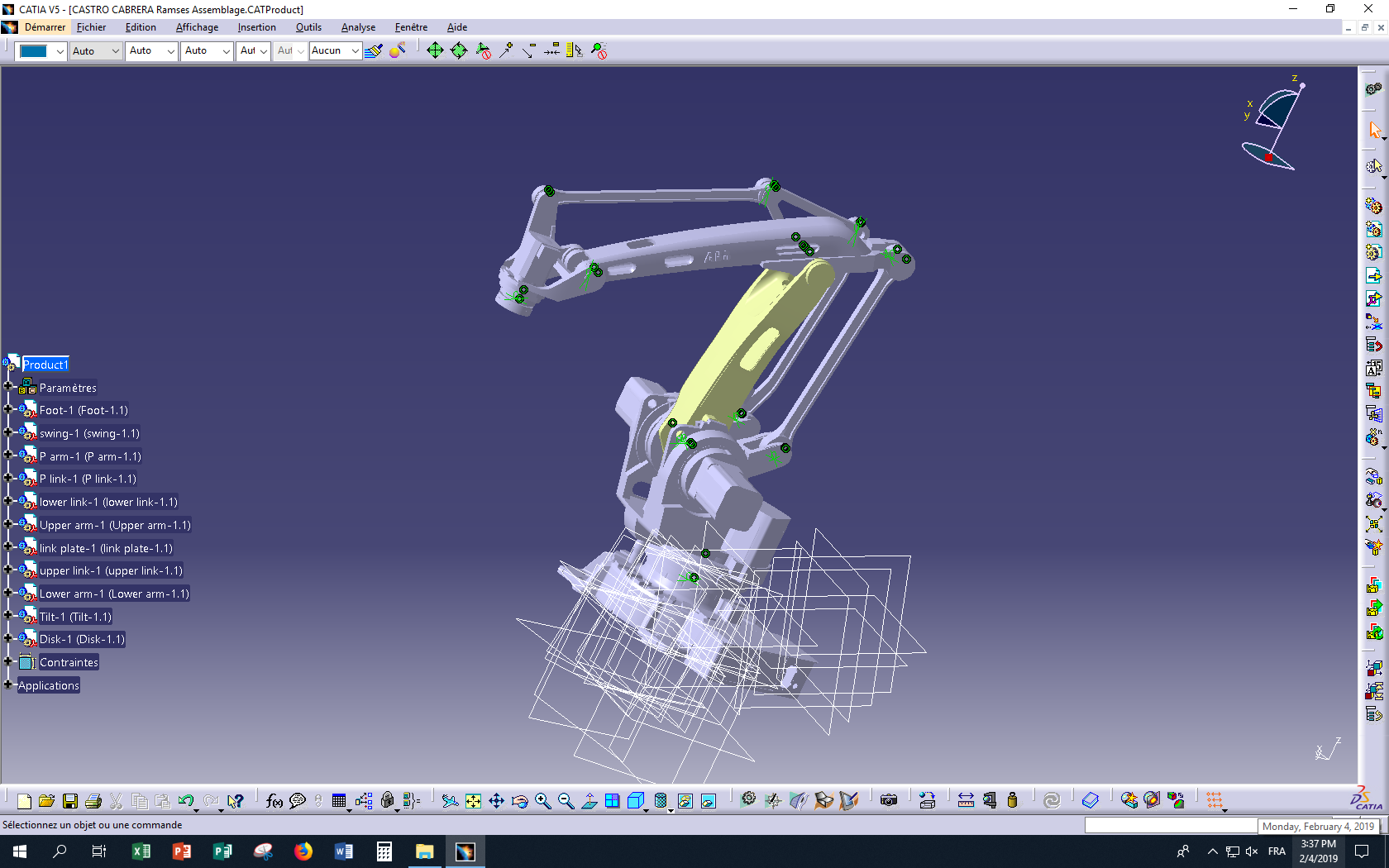Image resolution: width=1389 pixels, height=868 pixels.
Task: Click the Zoom Out magnifier
Action: 566,800
